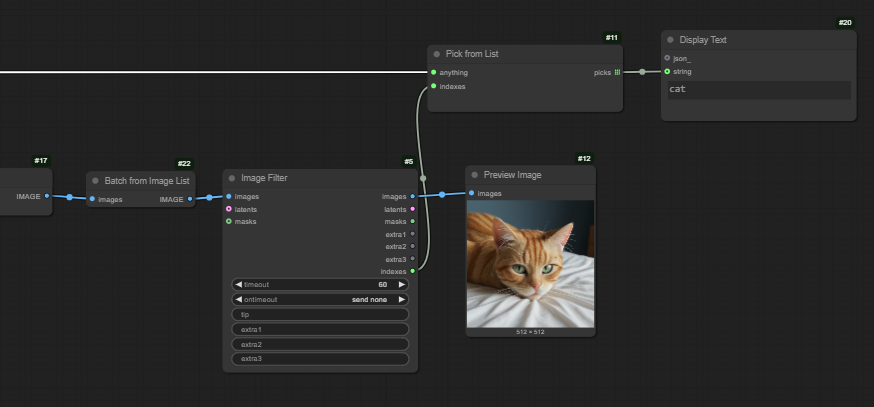Image resolution: width=874 pixels, height=407 pixels.
Task: Click the #22 node ID badge
Action: [184, 163]
